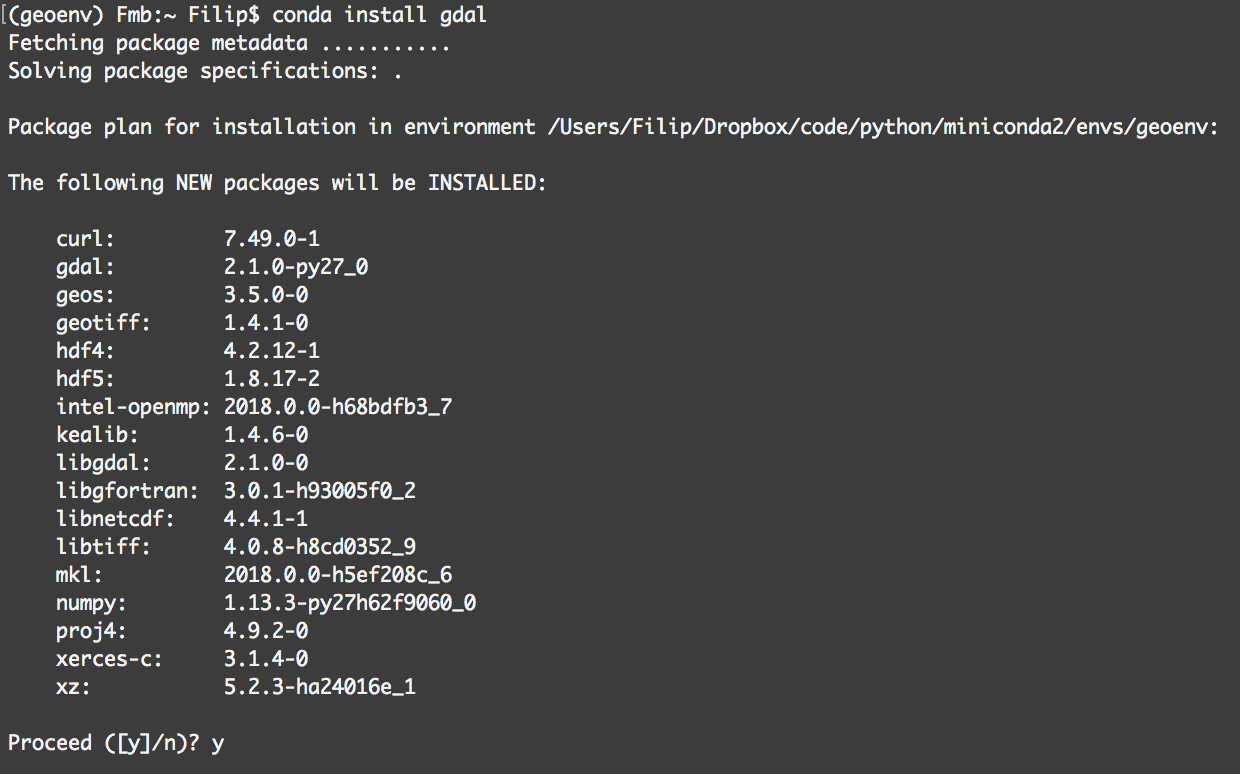Click the geos package entry
This screenshot has width=1240, height=774.
click(x=182, y=295)
